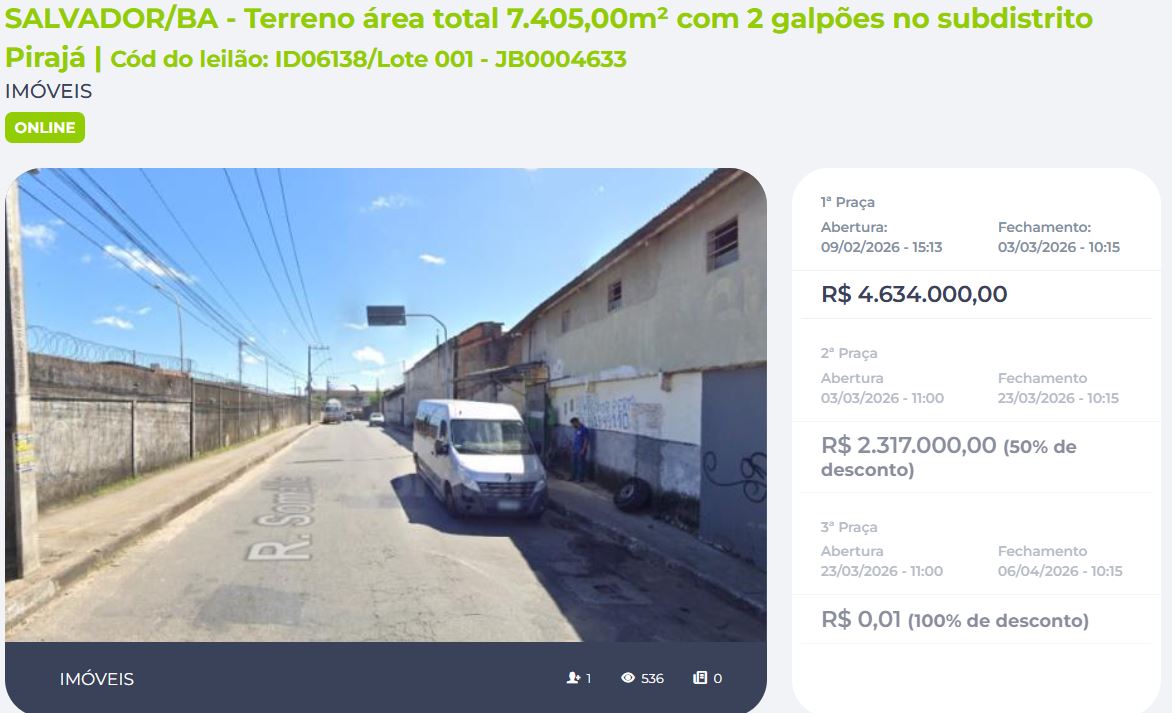Viewport: 1172px width, 713px height.
Task: Select the 2ª Praça section header
Action: pyautogui.click(x=849, y=353)
